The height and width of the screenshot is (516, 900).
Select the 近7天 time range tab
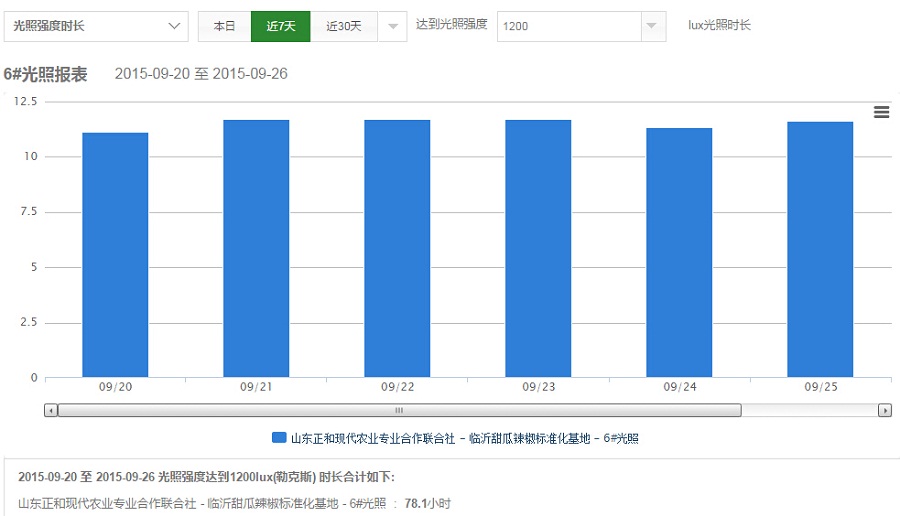pyautogui.click(x=280, y=26)
